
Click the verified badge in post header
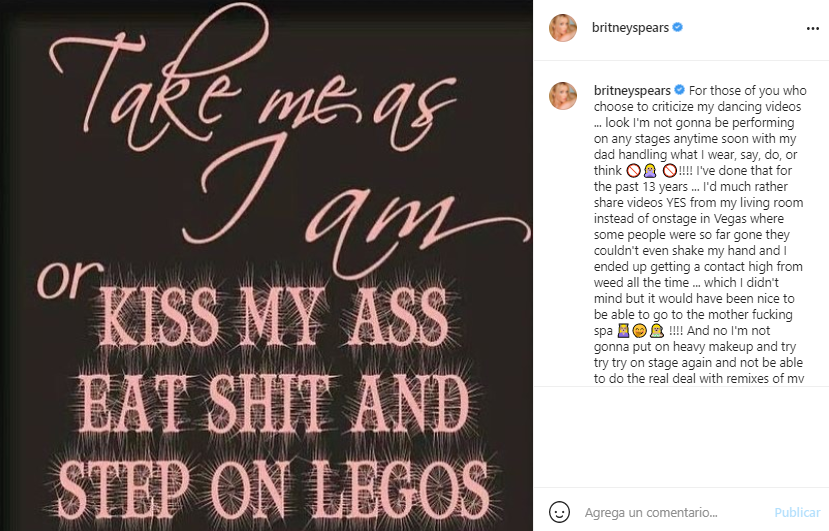678,28
